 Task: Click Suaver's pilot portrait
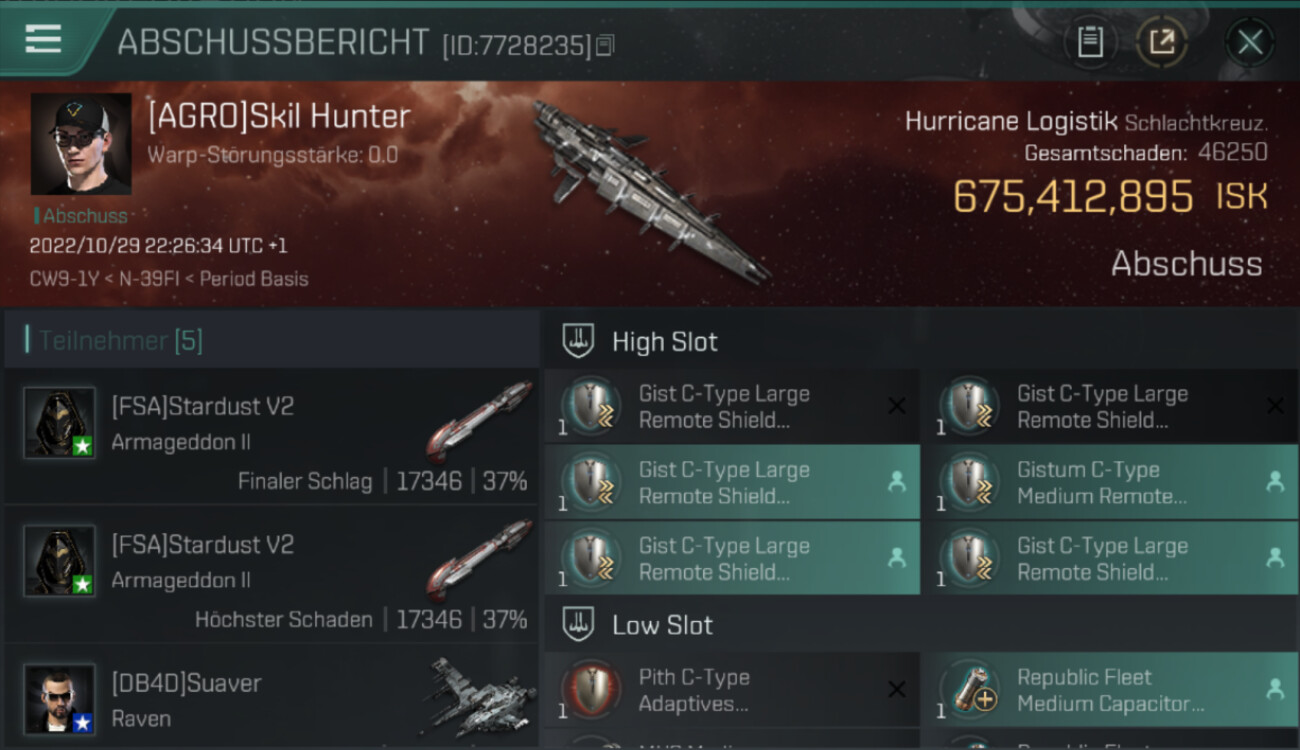(x=60, y=698)
